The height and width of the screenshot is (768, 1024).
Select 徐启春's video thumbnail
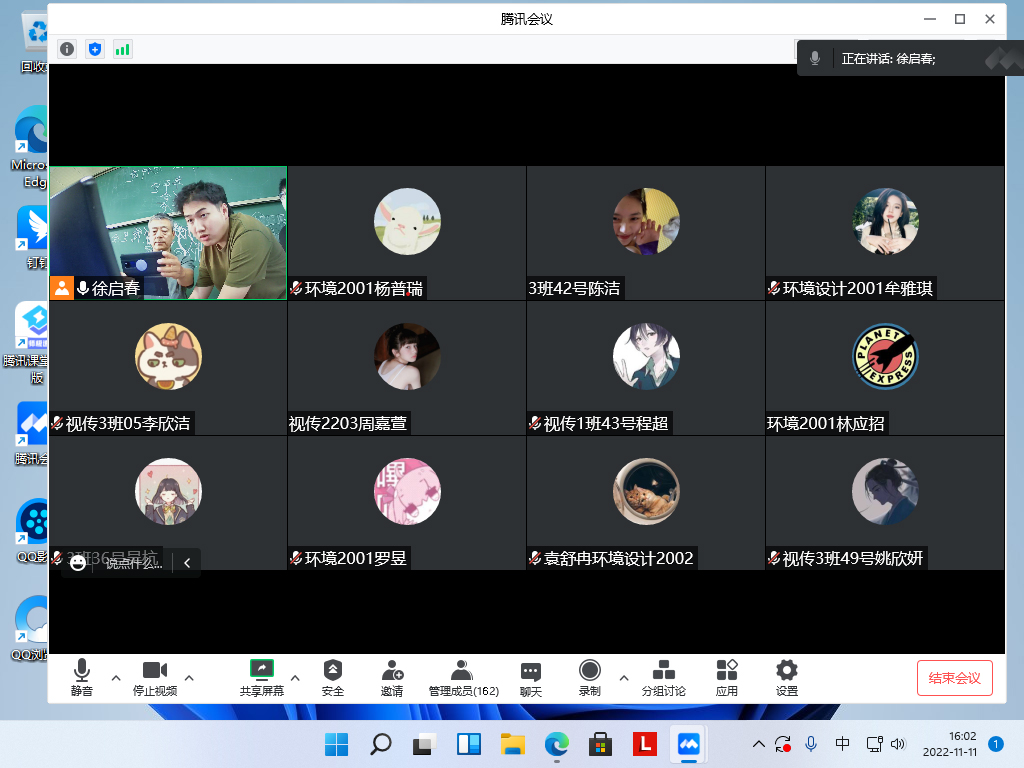[168, 233]
